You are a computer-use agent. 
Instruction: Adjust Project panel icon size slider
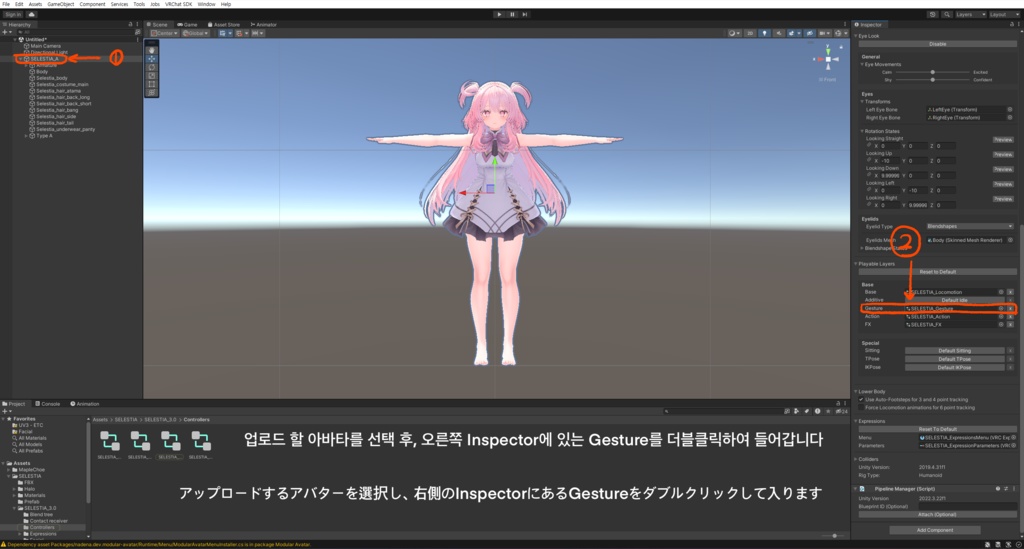834,536
